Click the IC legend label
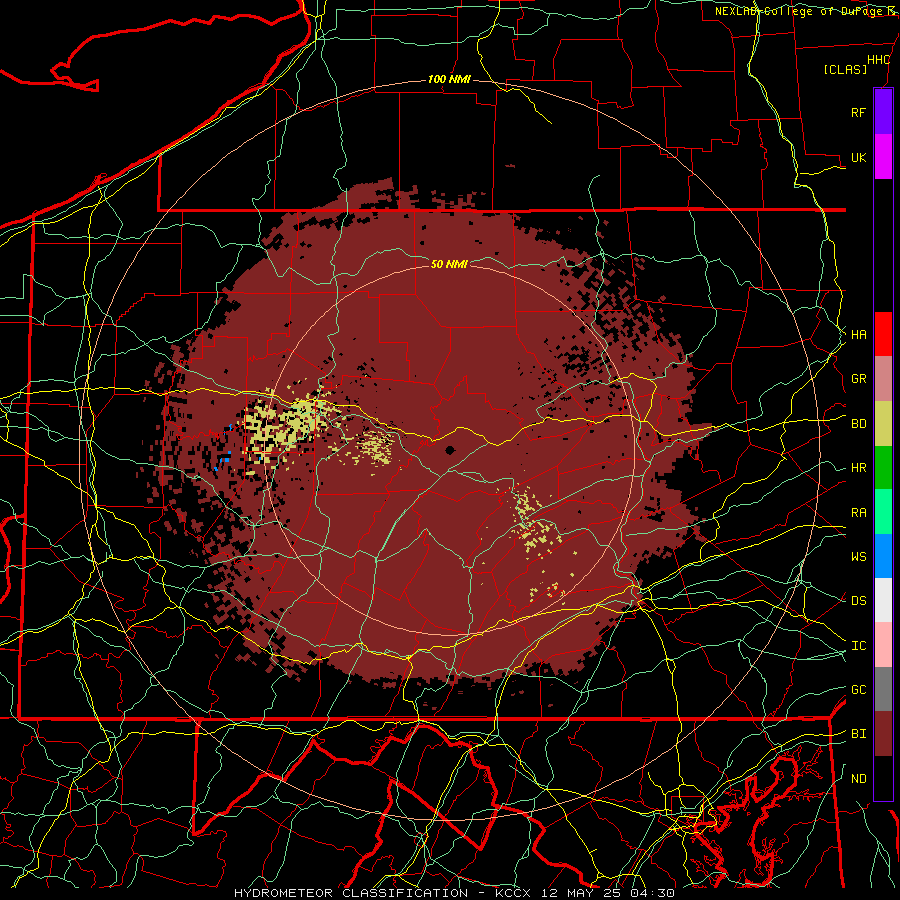Screen dimensions: 900x900 [858, 645]
